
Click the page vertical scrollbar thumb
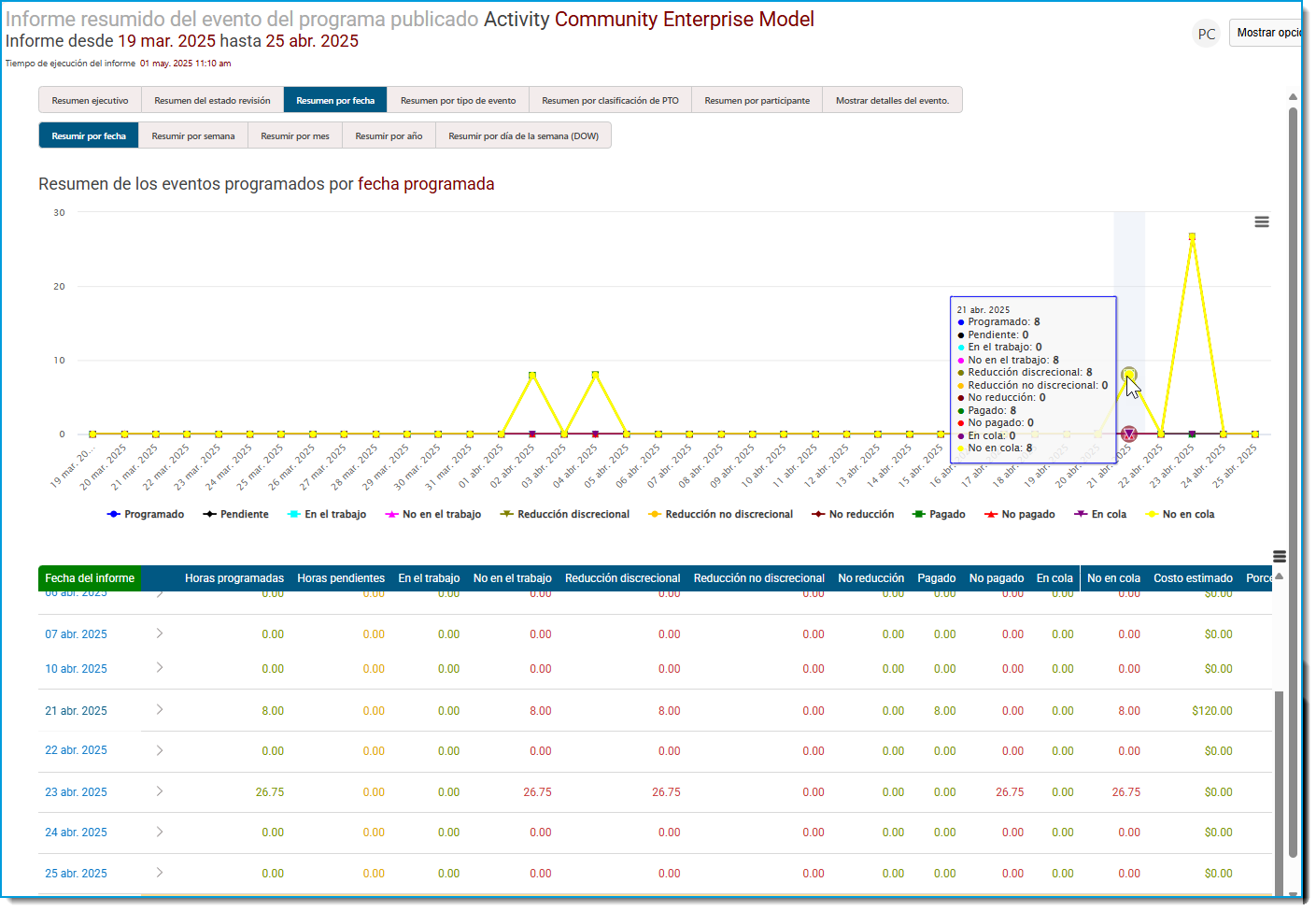(1294, 481)
